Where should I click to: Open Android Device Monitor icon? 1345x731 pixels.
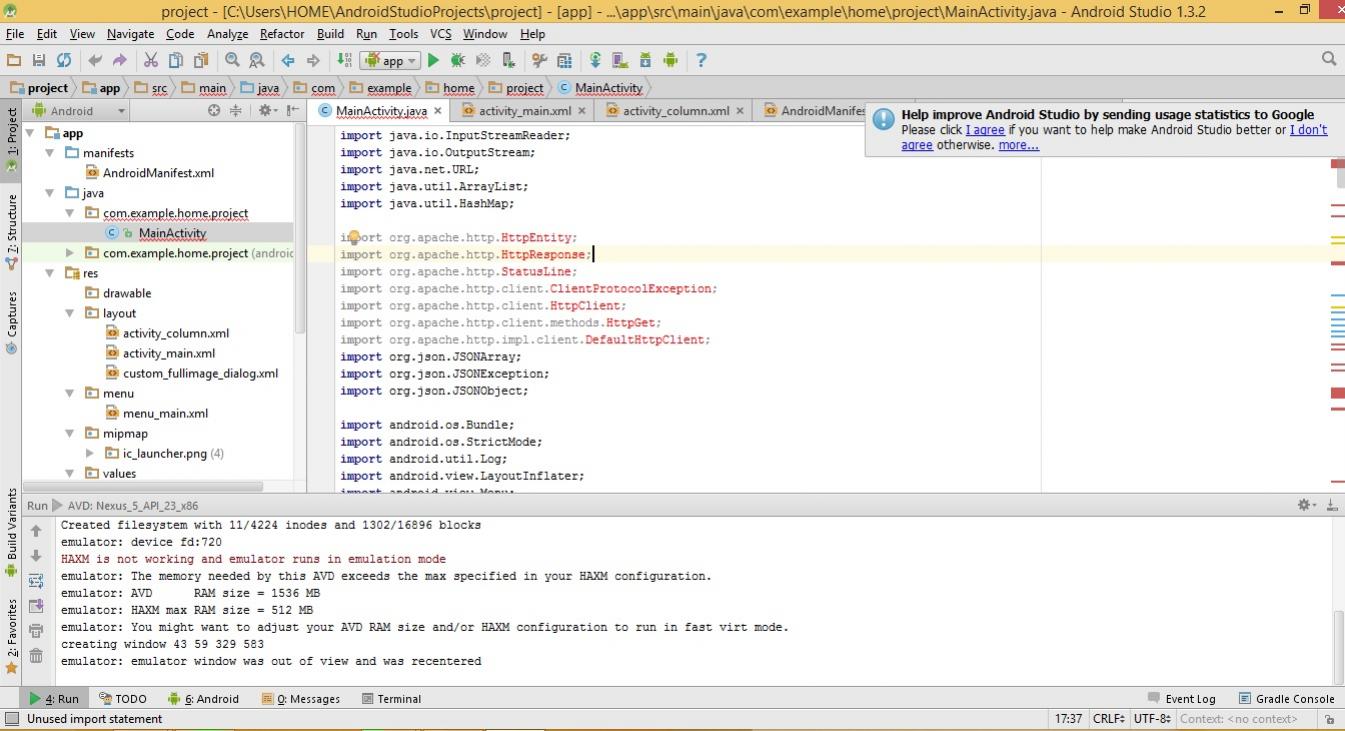pos(670,60)
